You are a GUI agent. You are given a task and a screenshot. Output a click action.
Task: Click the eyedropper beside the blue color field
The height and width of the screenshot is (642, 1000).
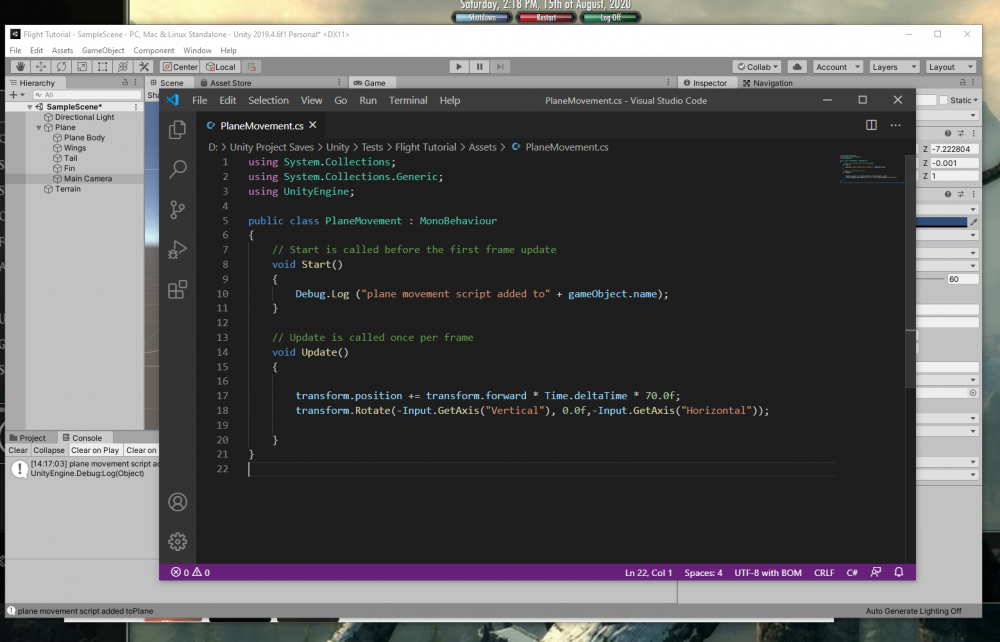973,222
